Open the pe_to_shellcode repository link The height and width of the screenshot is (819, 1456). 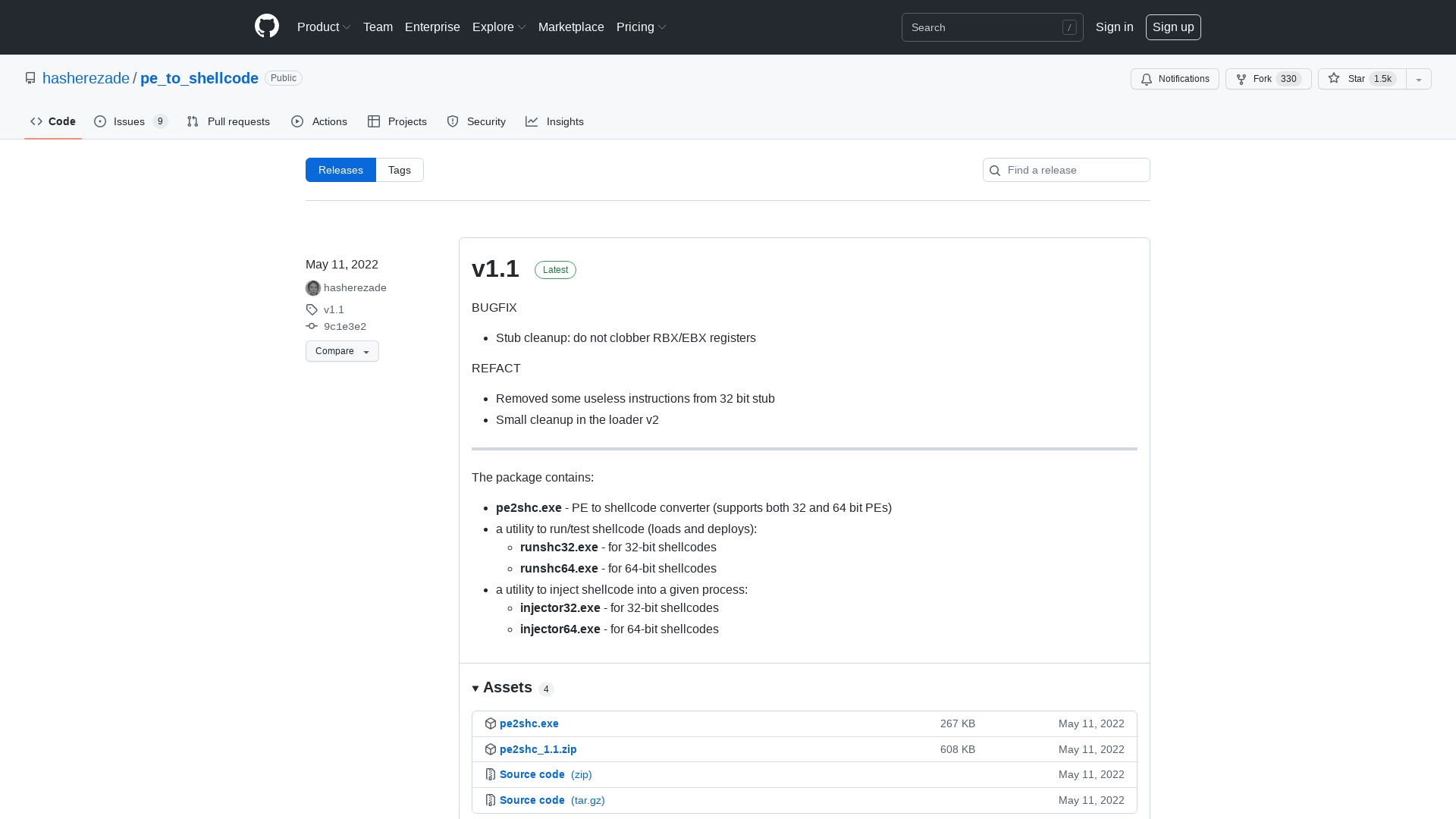point(199,78)
